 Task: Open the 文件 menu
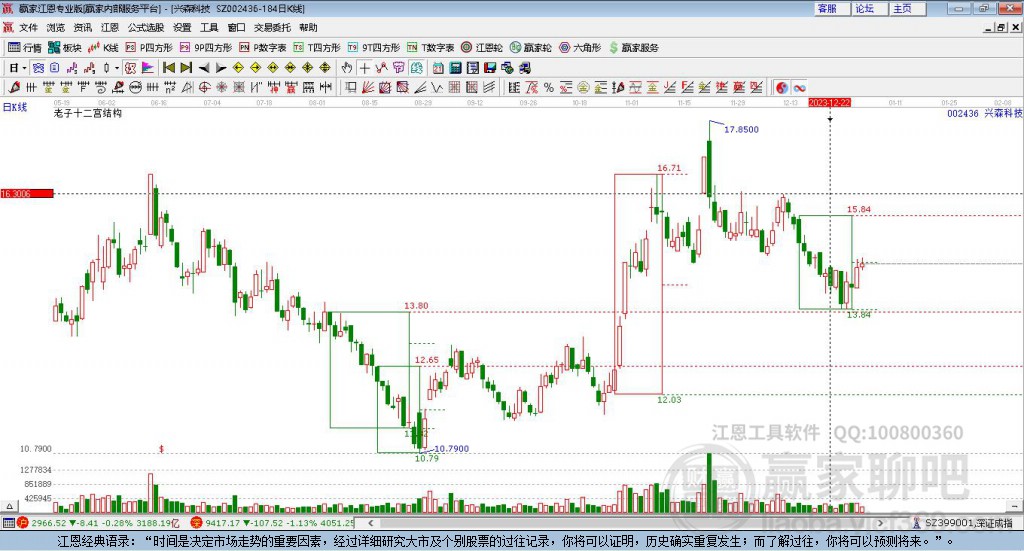(x=28, y=27)
